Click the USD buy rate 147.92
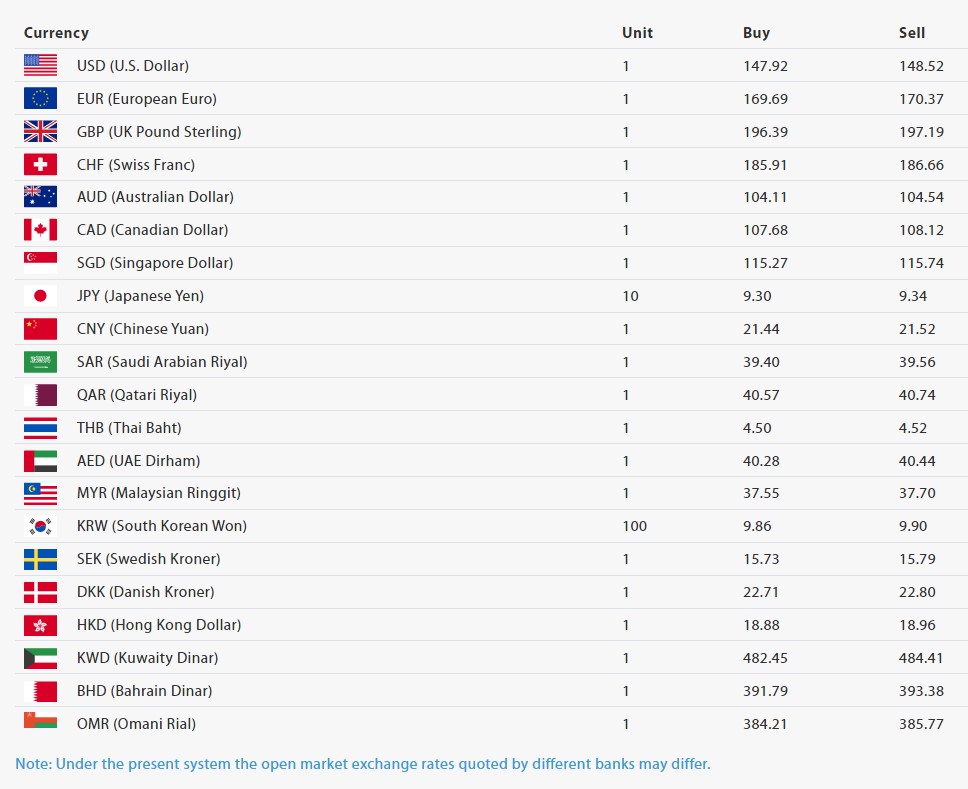Screen dimensions: 968x789 tap(765, 66)
